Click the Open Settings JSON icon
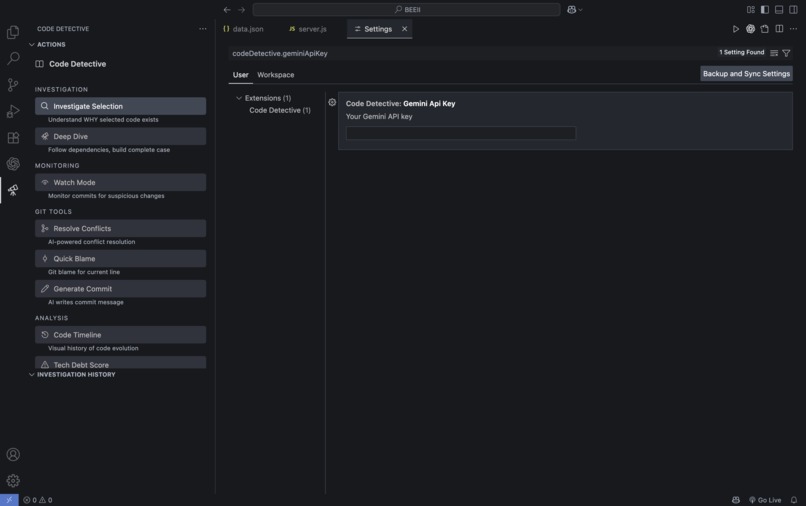Viewport: 806px width, 506px height. tap(765, 29)
